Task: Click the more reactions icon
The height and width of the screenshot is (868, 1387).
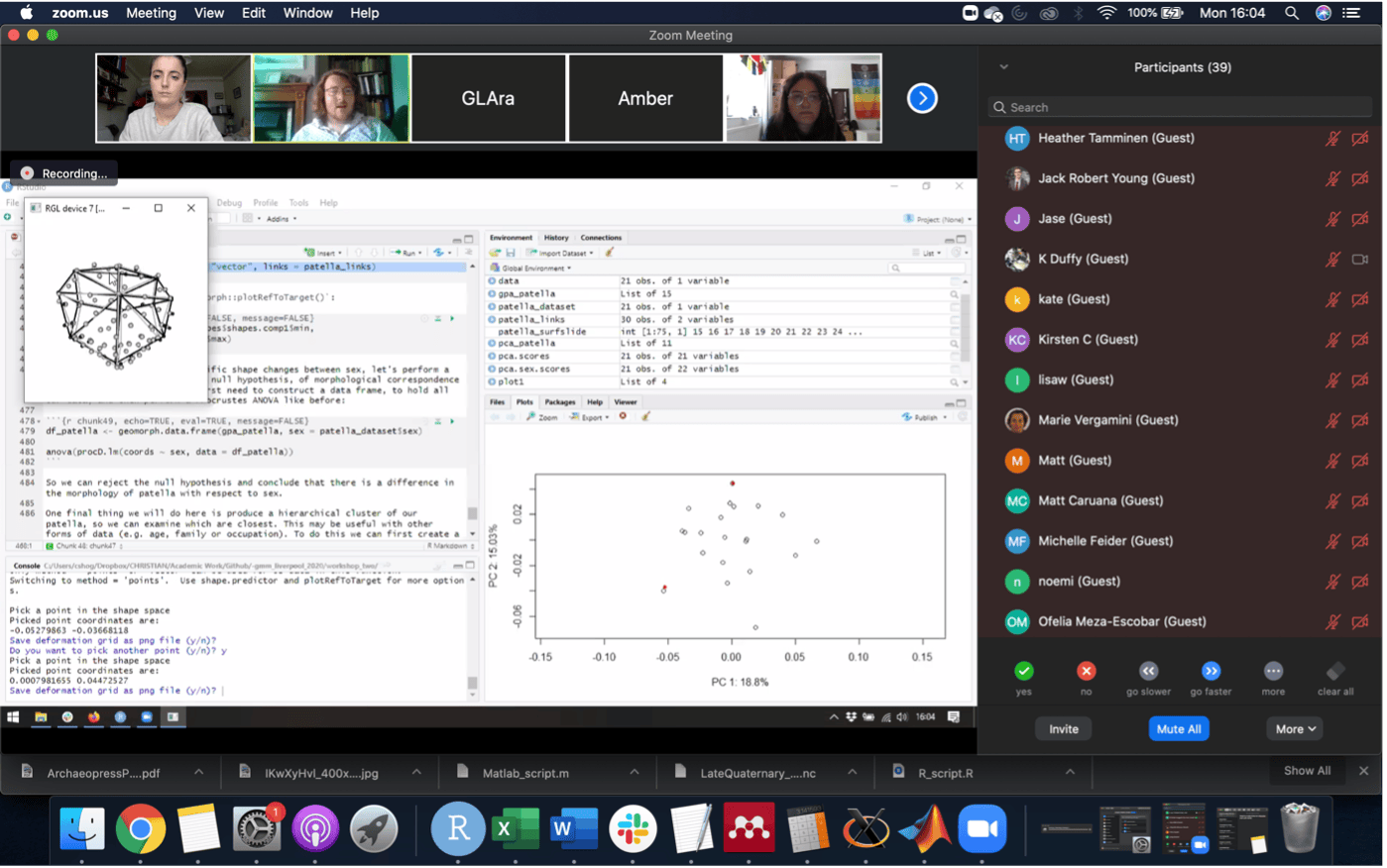Action: pos(1273,671)
